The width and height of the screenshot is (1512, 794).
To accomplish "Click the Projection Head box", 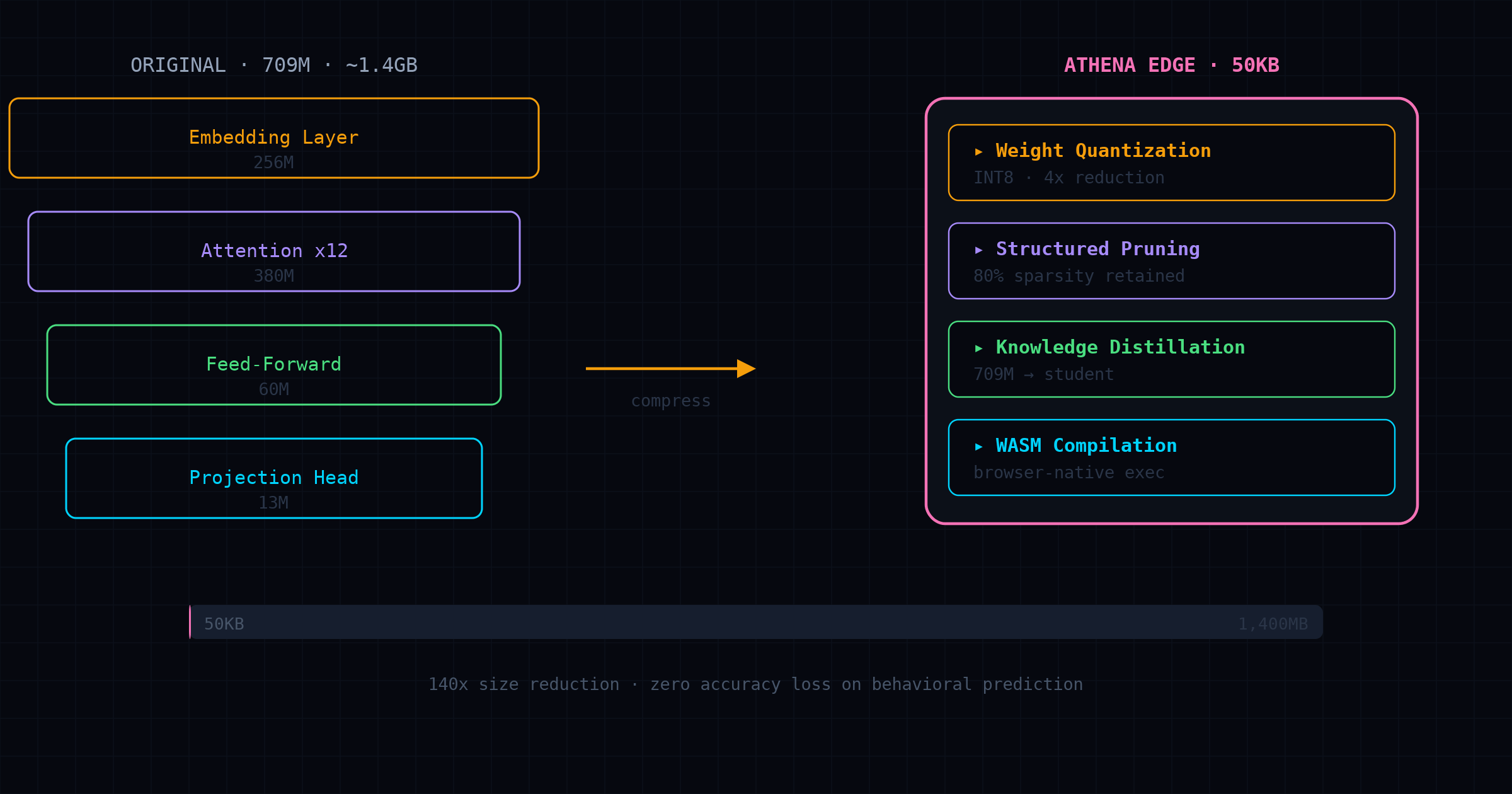I will coord(274,478).
